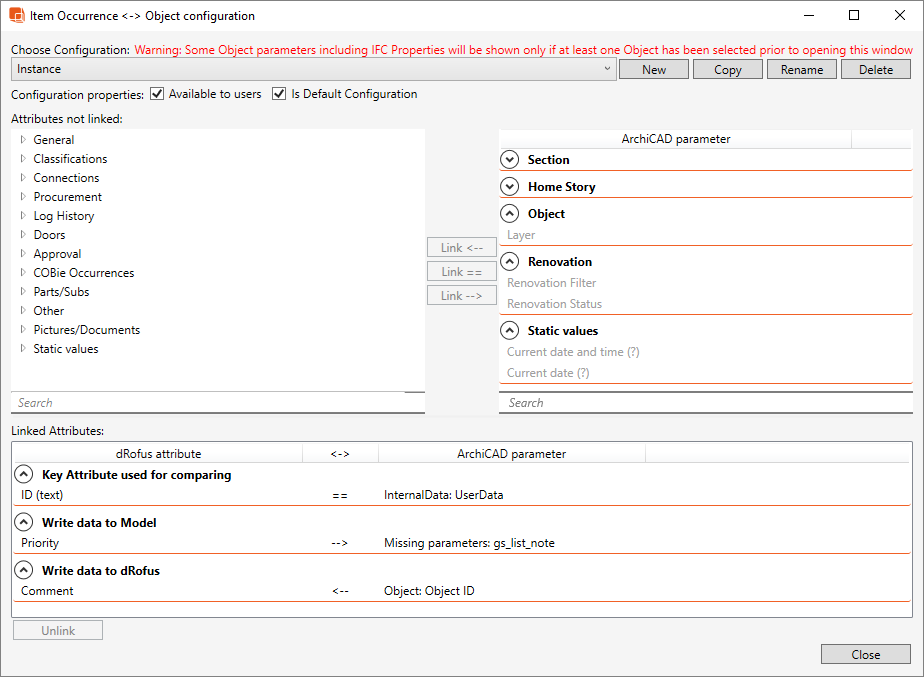Expand the COBie Occurrences tree node
The height and width of the screenshot is (677, 924).
click(23, 273)
